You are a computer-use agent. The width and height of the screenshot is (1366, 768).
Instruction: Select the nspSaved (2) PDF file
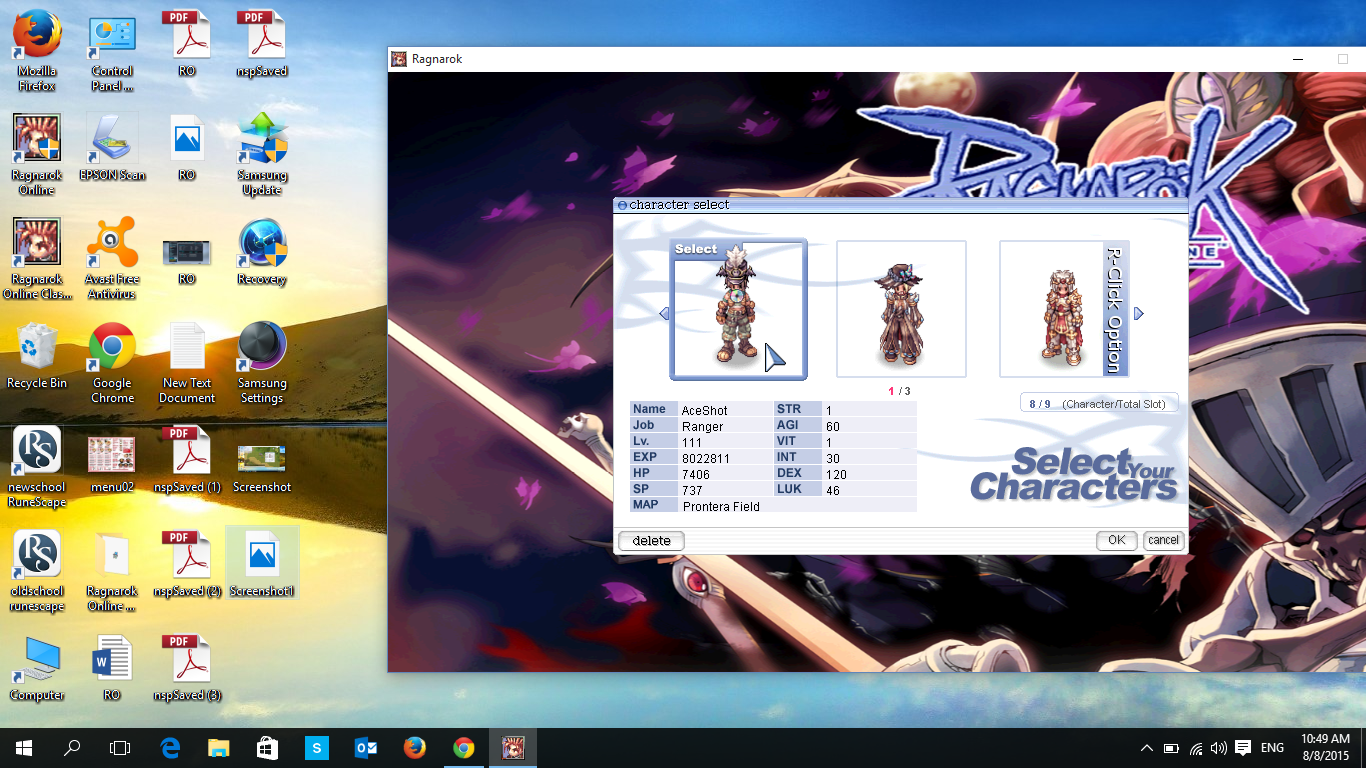[187, 563]
